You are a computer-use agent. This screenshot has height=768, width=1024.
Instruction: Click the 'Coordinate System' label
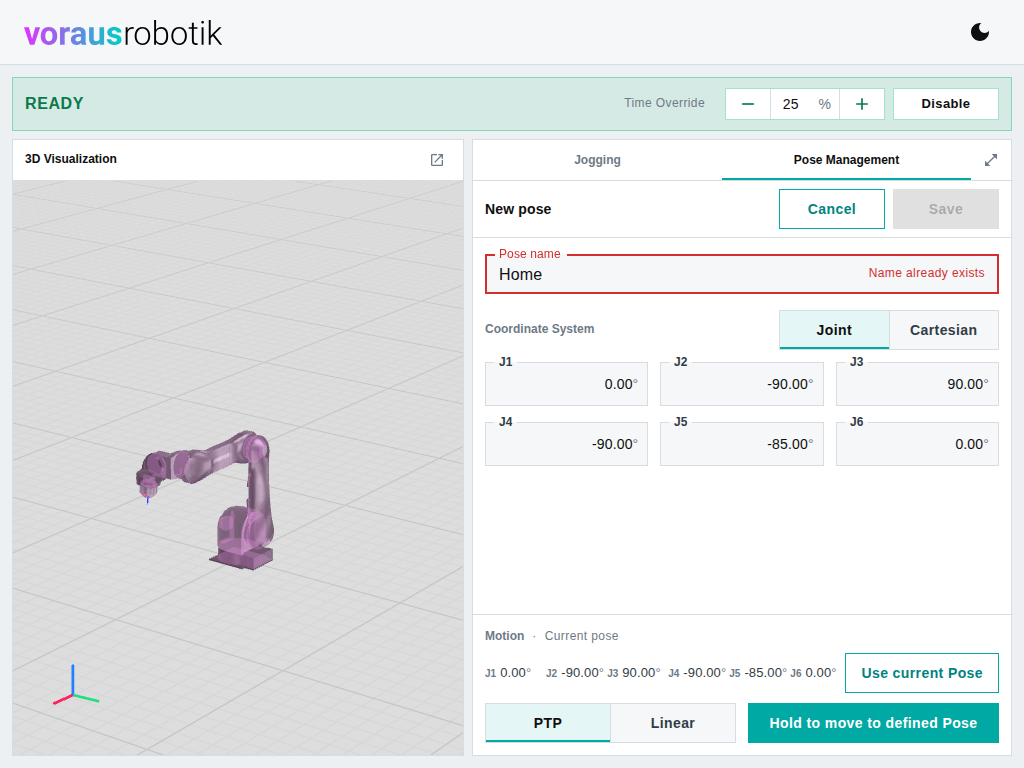[539, 329]
